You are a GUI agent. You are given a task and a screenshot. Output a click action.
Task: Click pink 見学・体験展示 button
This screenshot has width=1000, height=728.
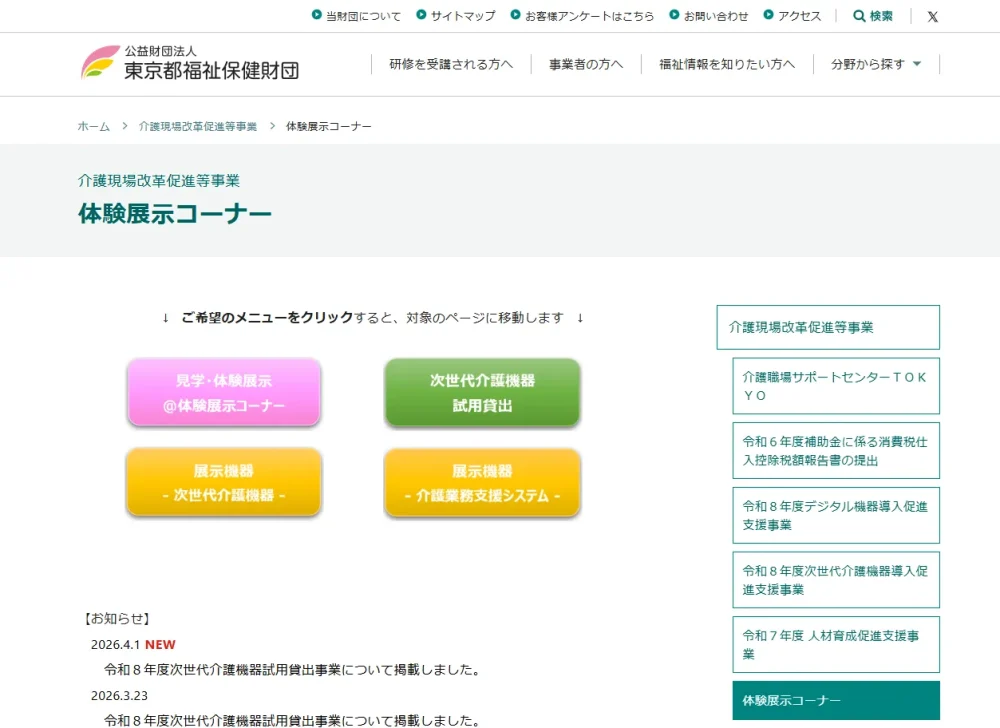224,392
